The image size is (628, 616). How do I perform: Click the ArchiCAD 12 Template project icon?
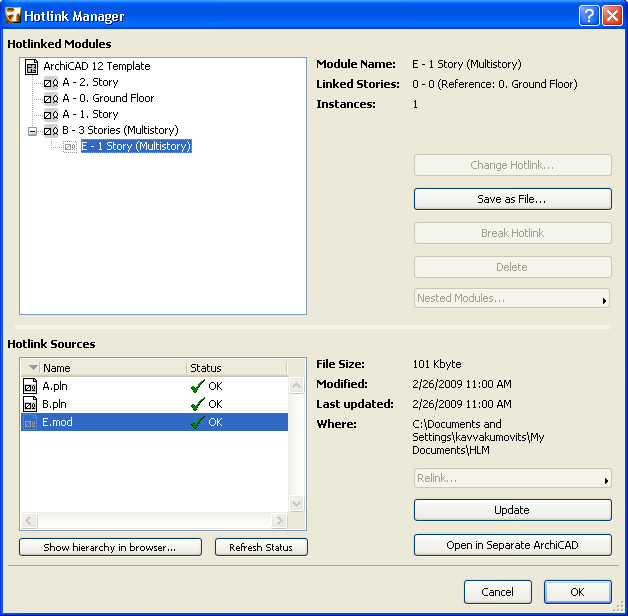point(32,66)
